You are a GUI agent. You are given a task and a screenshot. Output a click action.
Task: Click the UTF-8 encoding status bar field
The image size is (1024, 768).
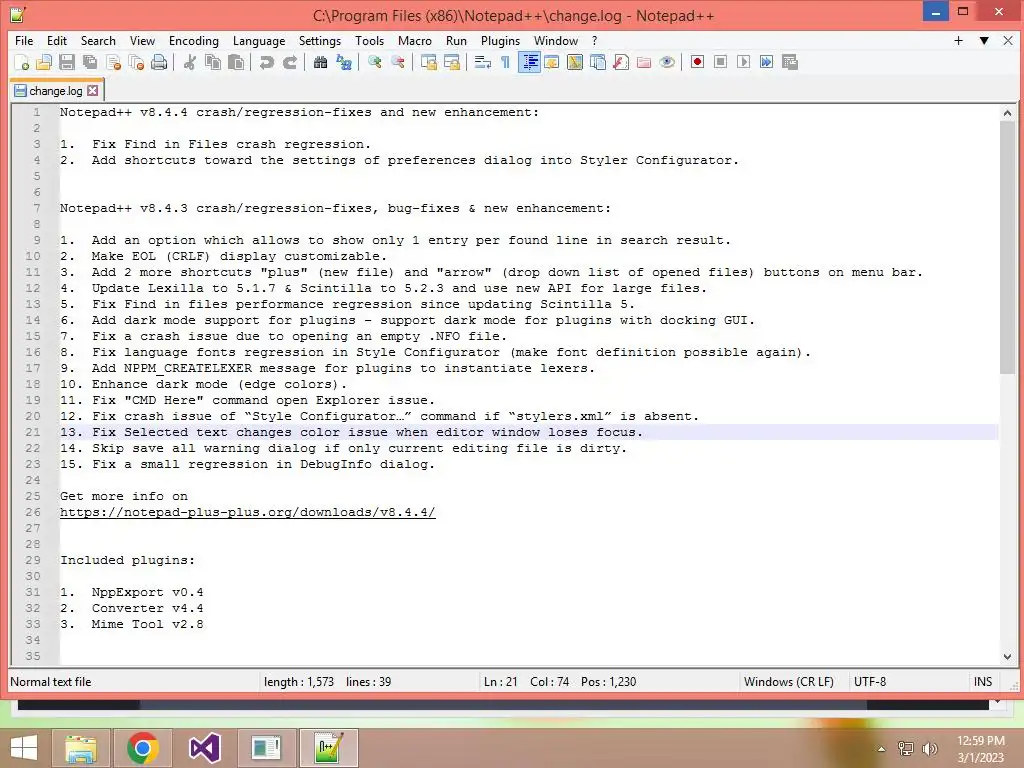click(870, 682)
